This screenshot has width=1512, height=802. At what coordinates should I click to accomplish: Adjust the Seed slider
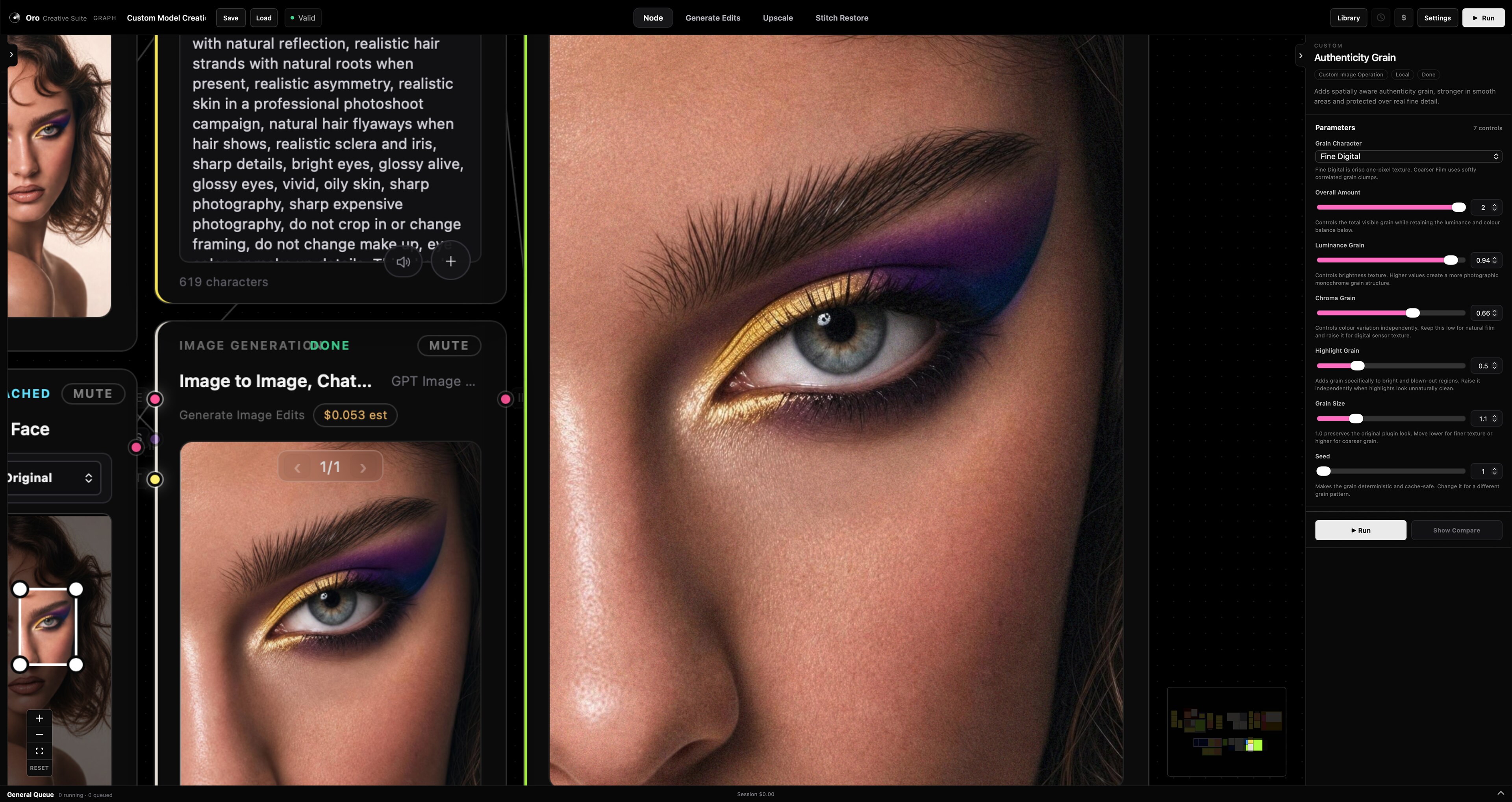pyautogui.click(x=1390, y=472)
